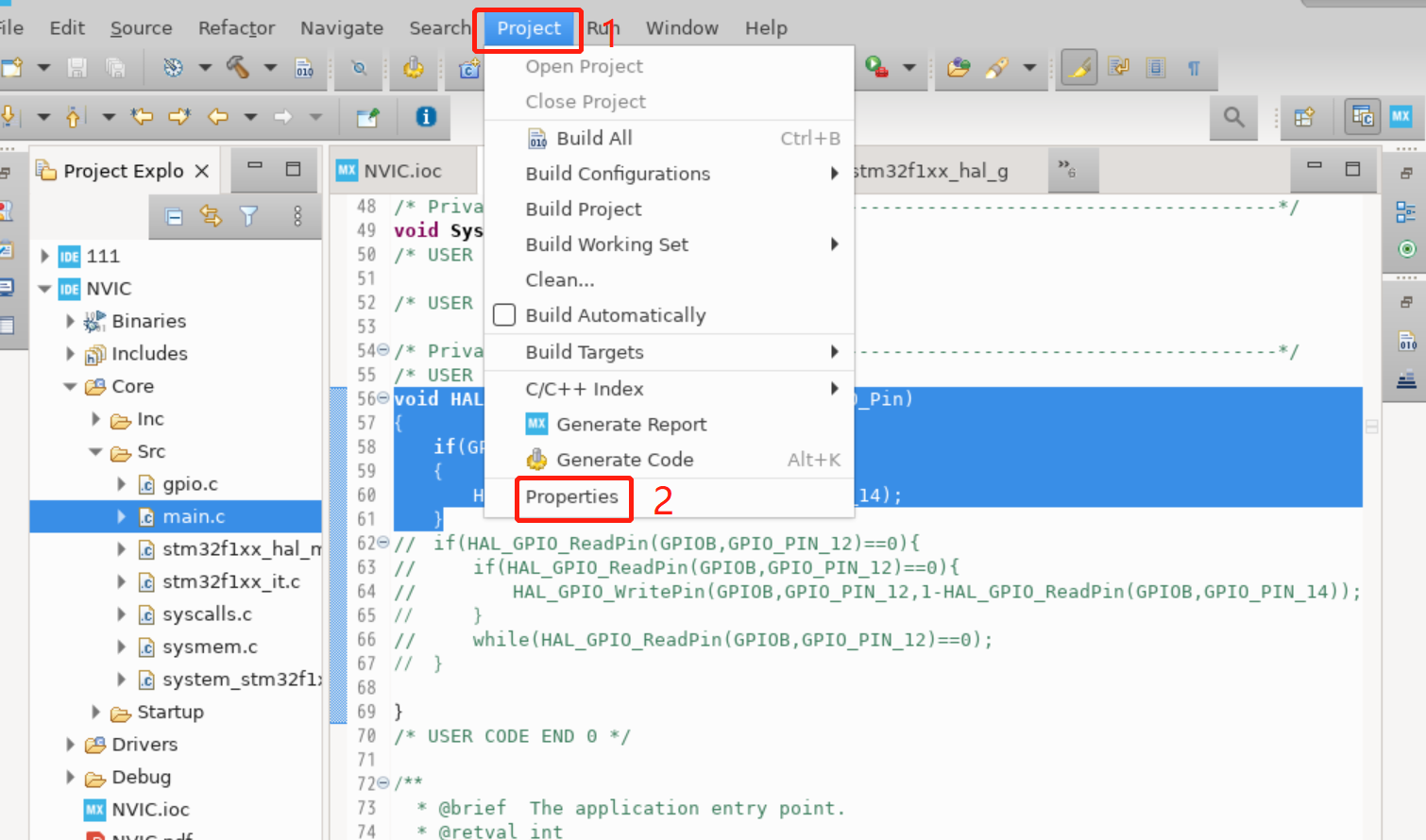Viewport: 1426px width, 840px height.
Task: Click the Last Edit Location arrow icon
Action: click(x=142, y=117)
